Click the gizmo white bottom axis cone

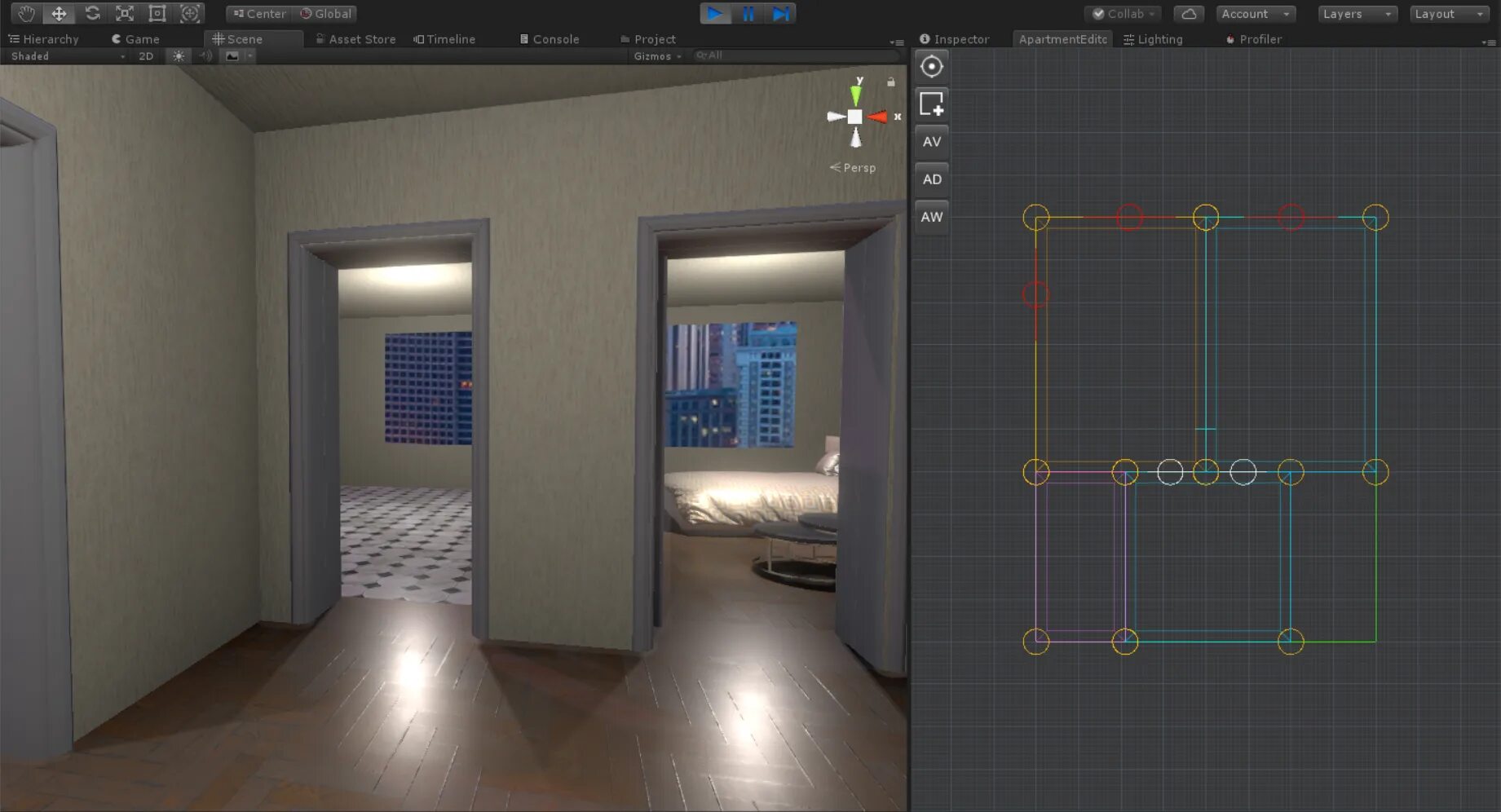point(855,138)
